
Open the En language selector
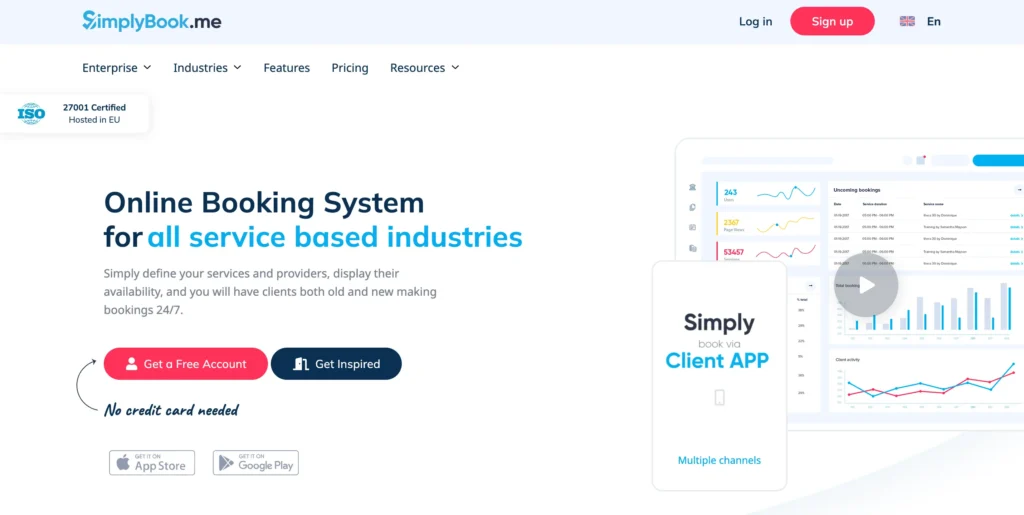point(934,22)
